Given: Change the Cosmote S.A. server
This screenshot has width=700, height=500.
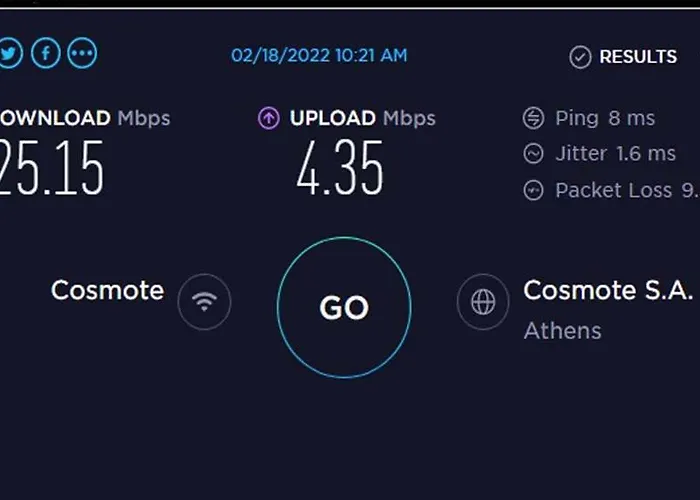Looking at the screenshot, I should pos(608,291).
